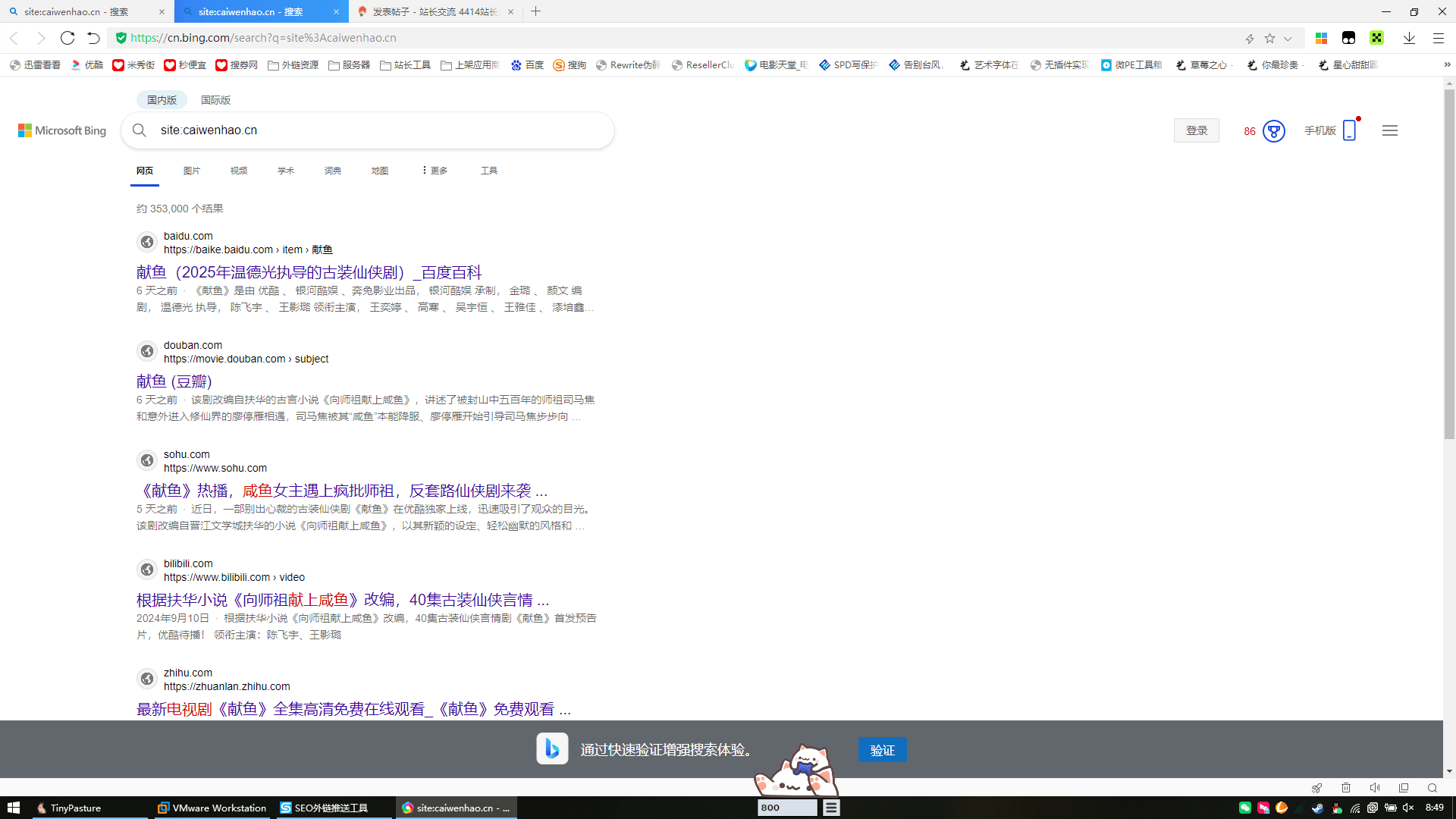Click the green security shield in address bar

coord(121,38)
